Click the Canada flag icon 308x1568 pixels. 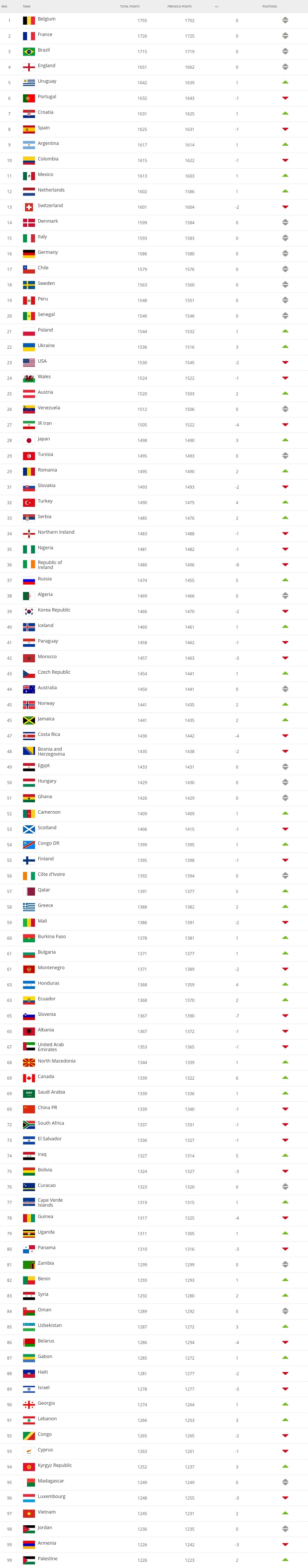point(29,1077)
